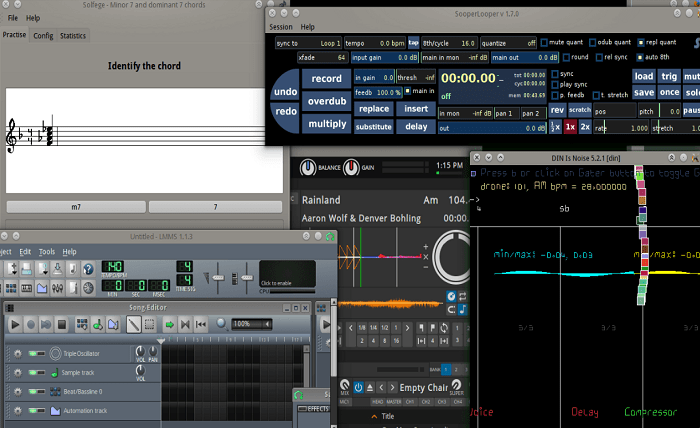Open the quantize off dropdown
This screenshot has width=700, height=428.
point(508,43)
